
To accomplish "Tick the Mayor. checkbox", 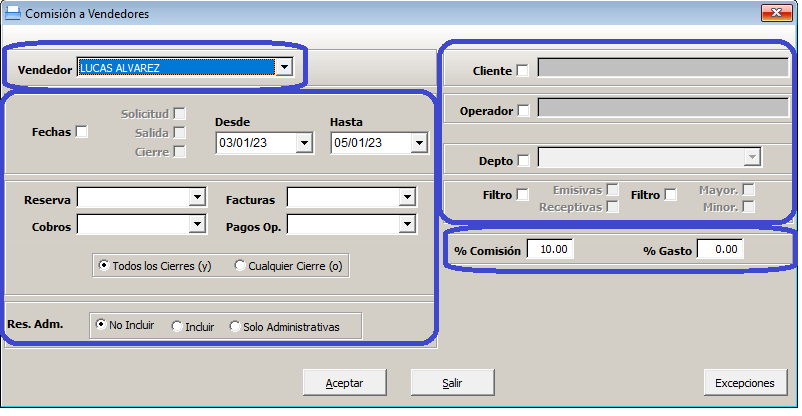I will point(748,190).
